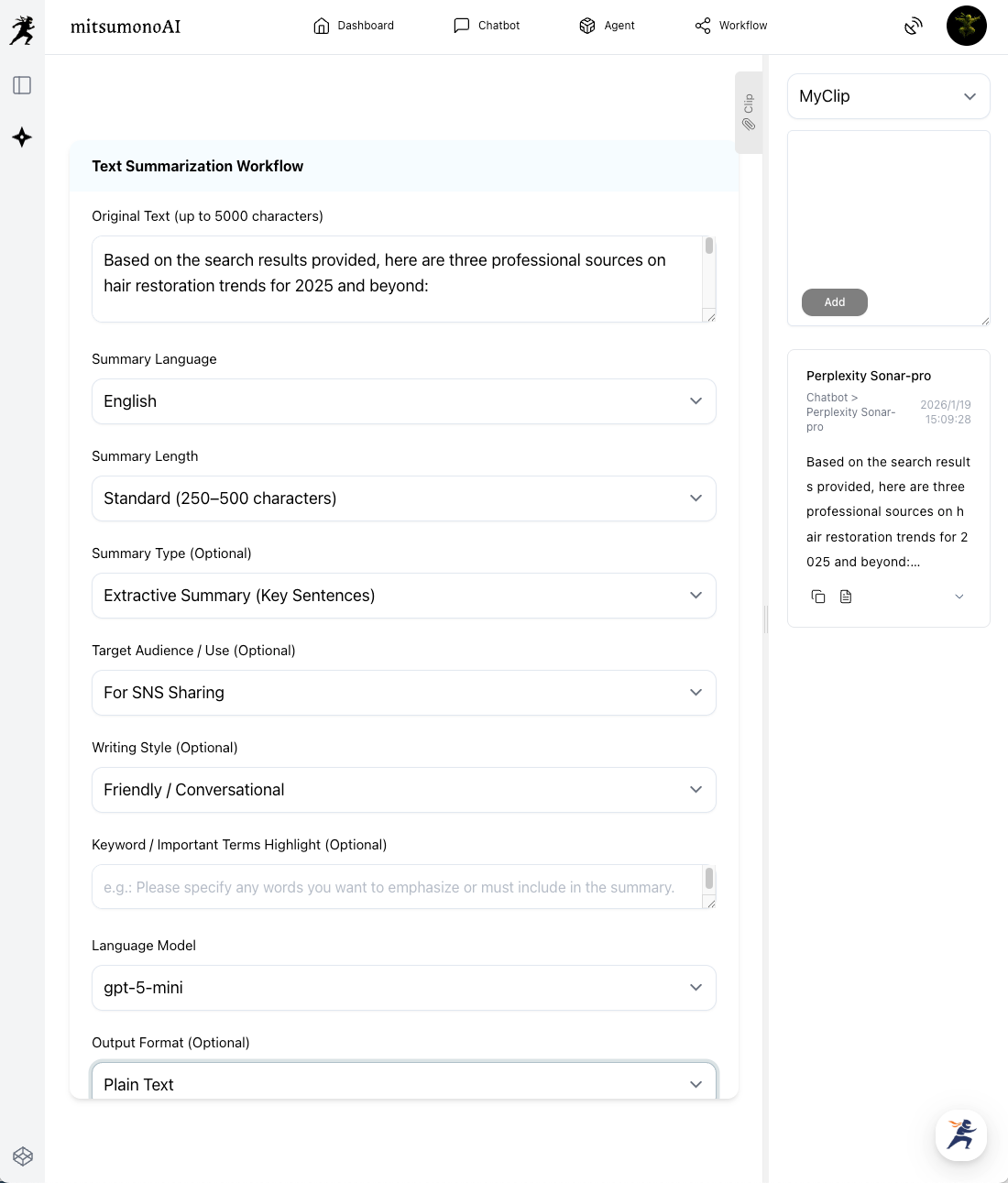The height and width of the screenshot is (1183, 1008).
Task: Toggle the Clip side panel tab
Action: tap(749, 112)
